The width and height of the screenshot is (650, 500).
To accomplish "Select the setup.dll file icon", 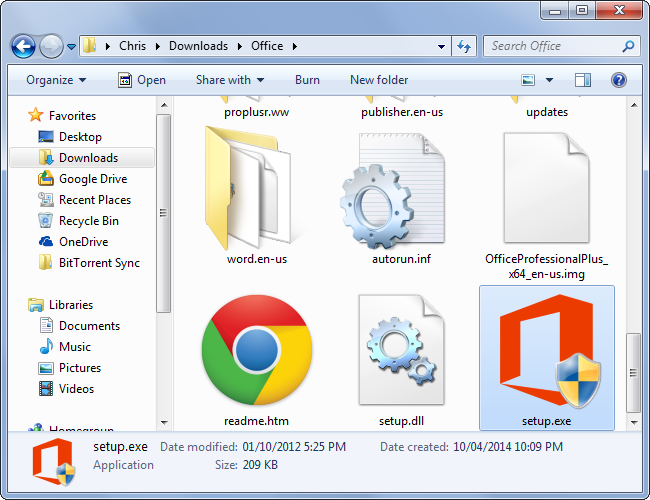I will click(x=401, y=350).
